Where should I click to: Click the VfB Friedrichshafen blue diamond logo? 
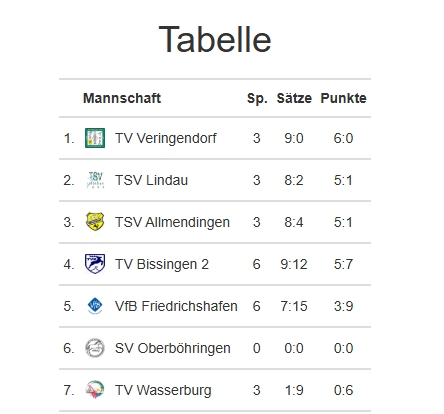(95, 306)
